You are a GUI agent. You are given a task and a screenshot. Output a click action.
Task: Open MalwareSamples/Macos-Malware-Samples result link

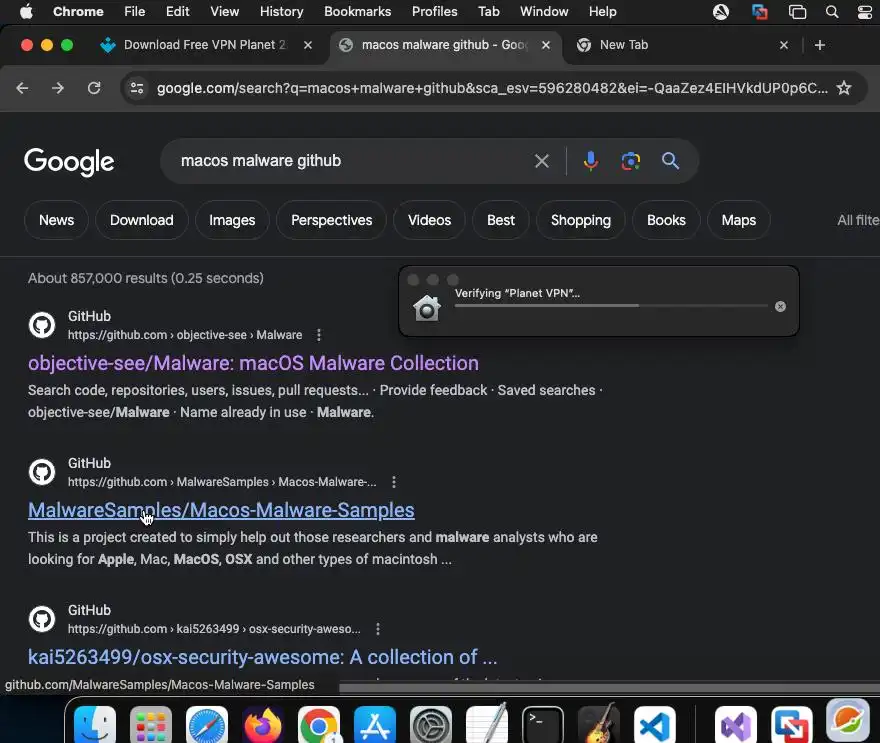point(221,510)
